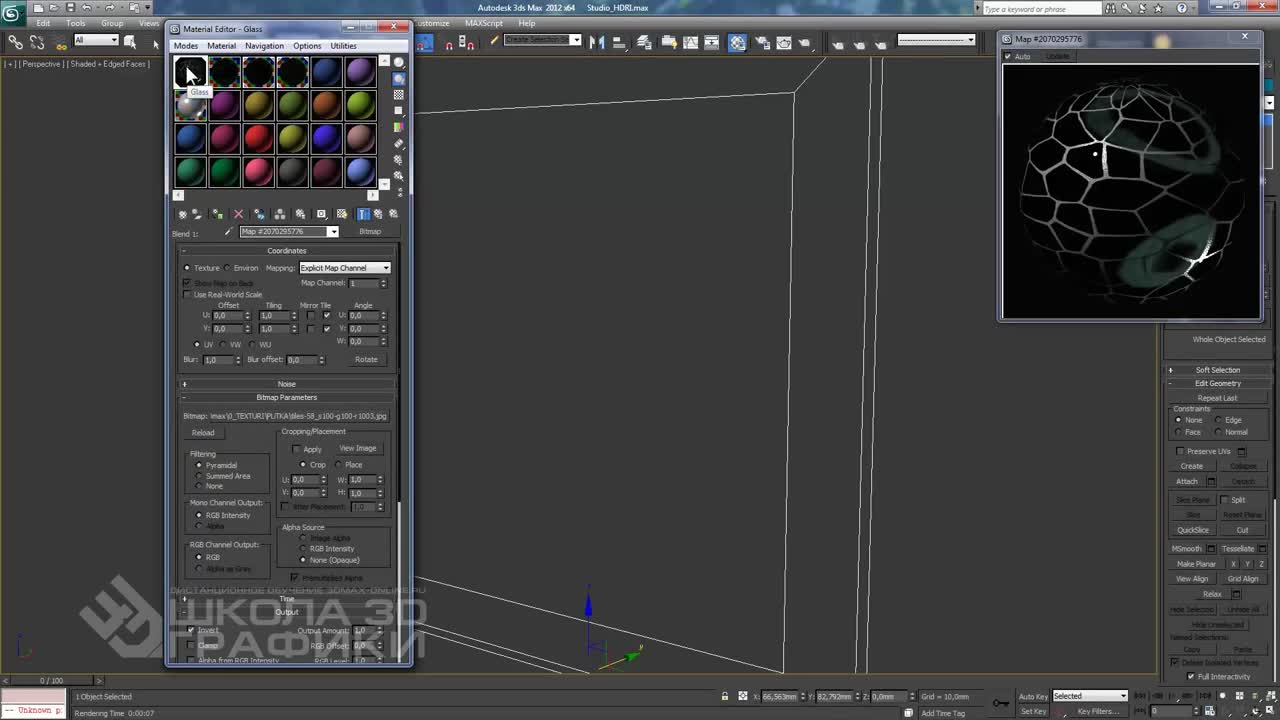Expand the Soft Selection rollout

(x=1217, y=370)
